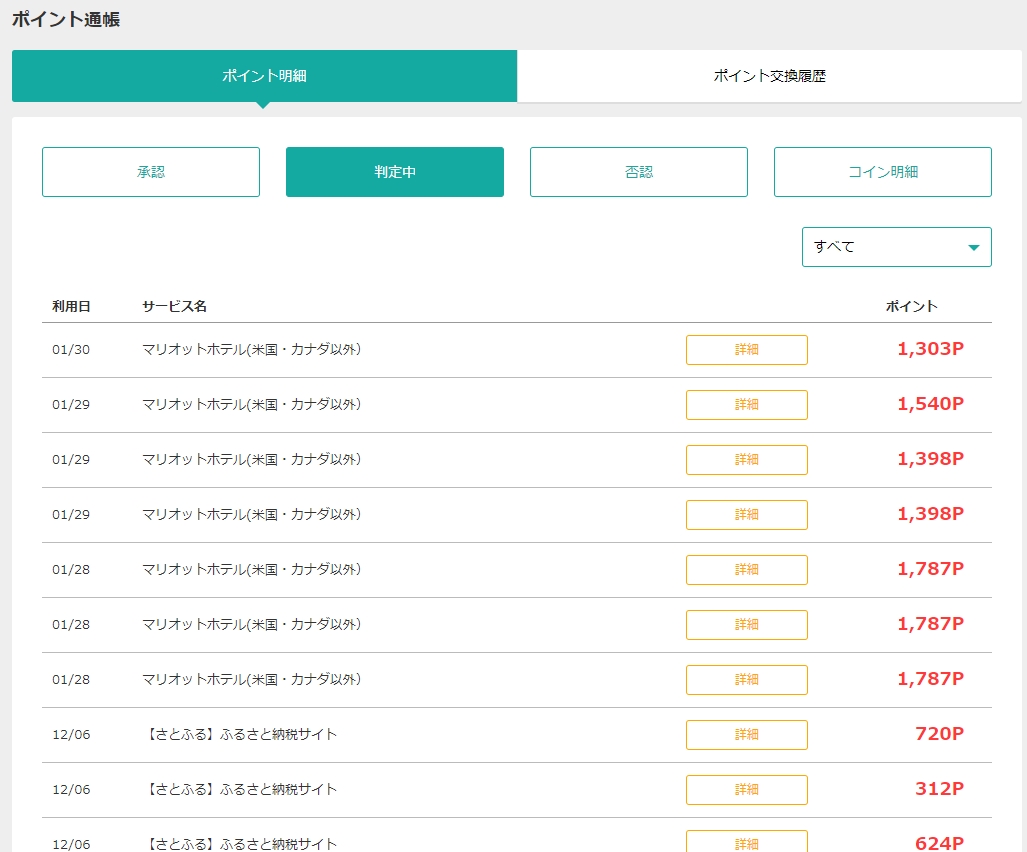Open the すべて dropdown
Screen dimensions: 1027x852
[x=897, y=247]
